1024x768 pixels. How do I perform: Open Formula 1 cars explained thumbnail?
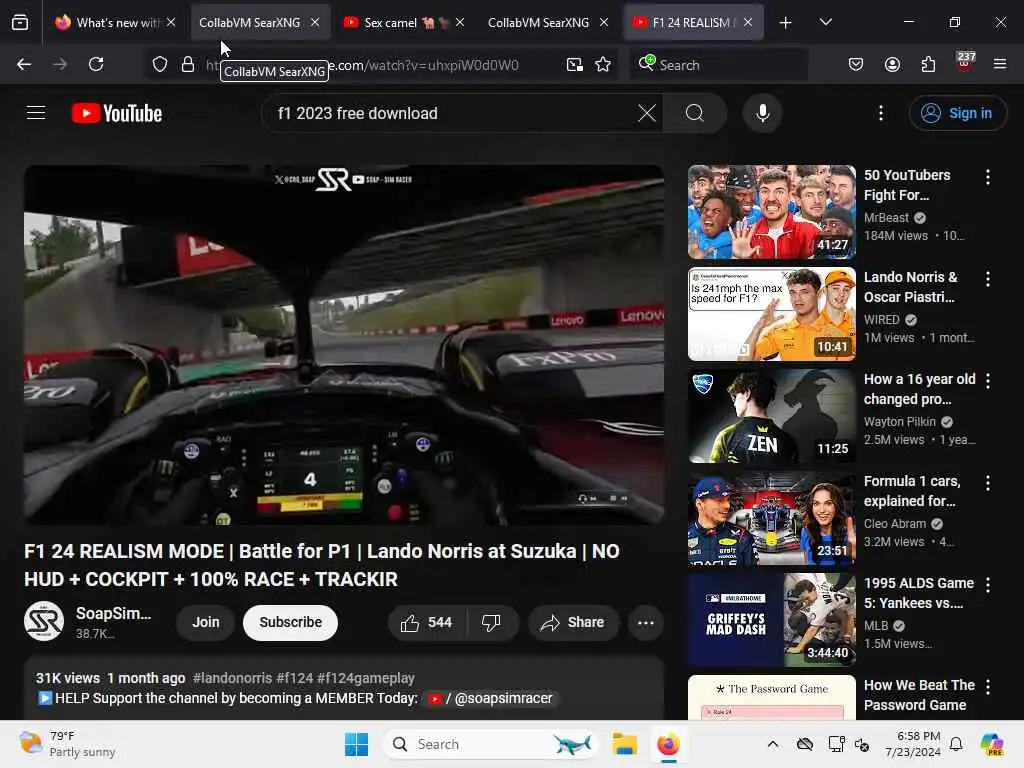click(x=771, y=518)
